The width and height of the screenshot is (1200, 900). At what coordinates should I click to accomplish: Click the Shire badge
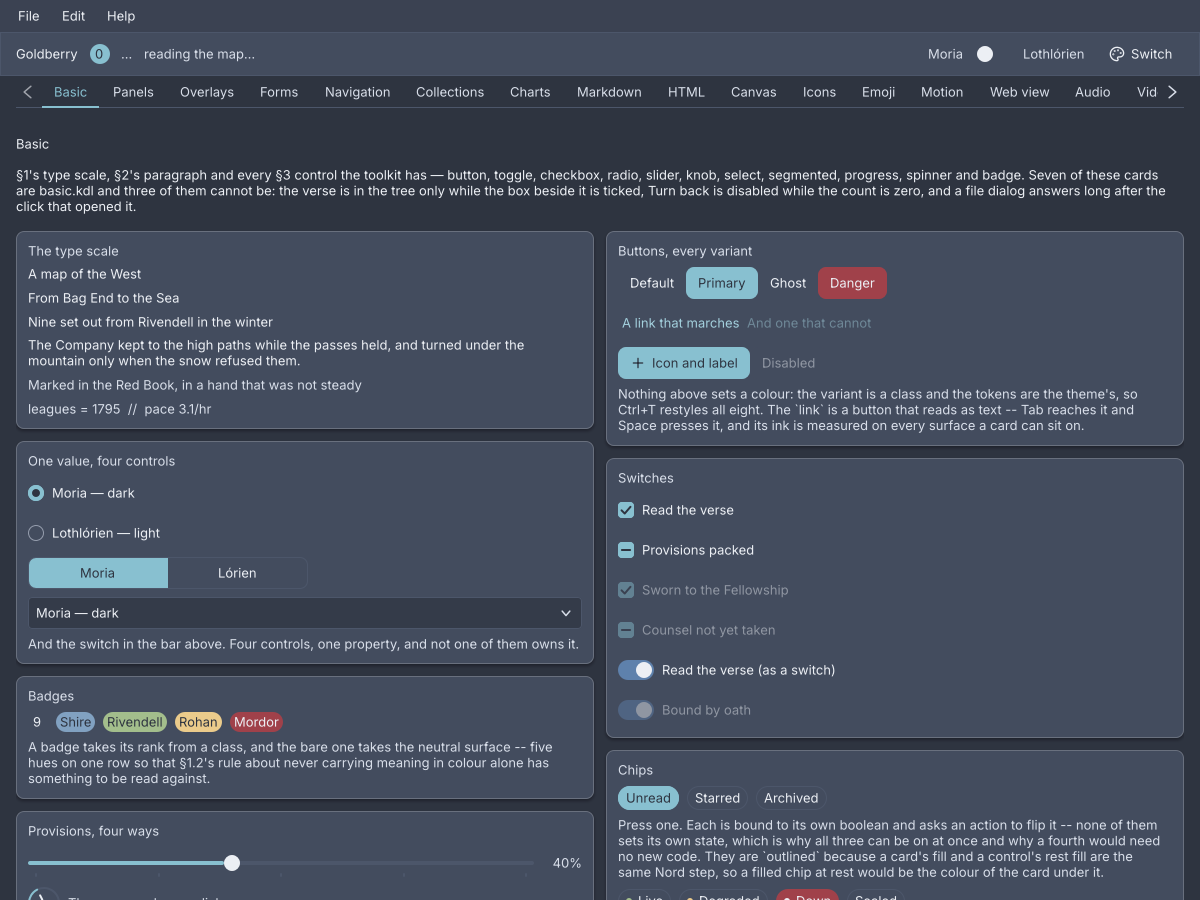[x=75, y=722]
